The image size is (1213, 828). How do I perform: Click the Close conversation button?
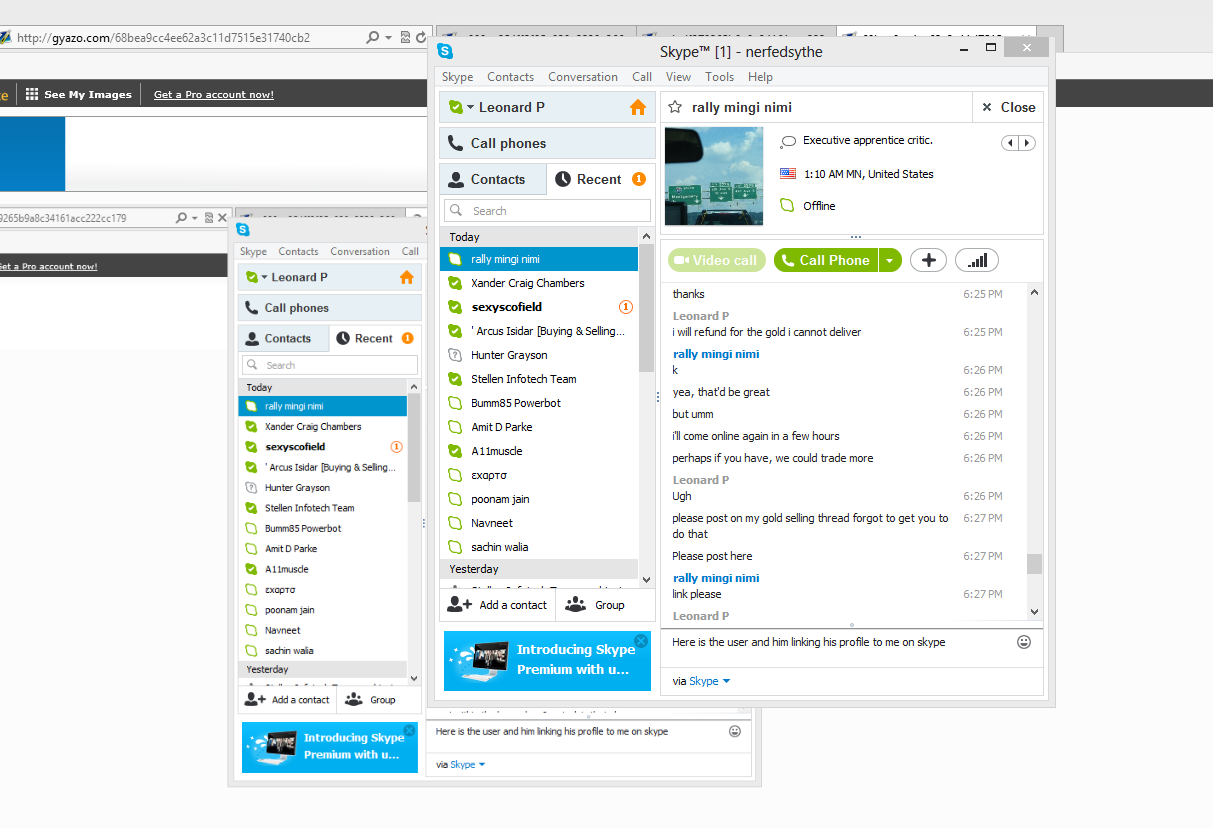(1008, 107)
